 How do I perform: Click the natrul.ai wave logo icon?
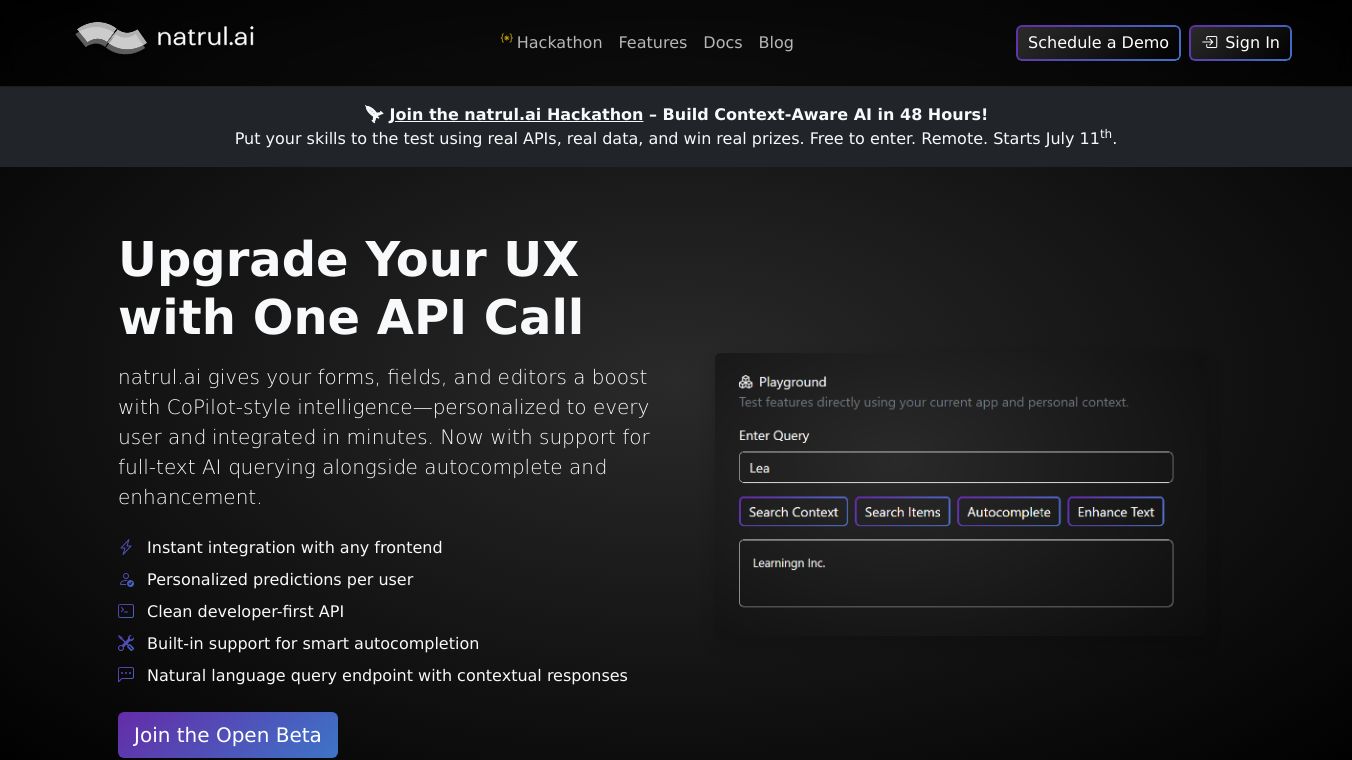click(x=111, y=38)
